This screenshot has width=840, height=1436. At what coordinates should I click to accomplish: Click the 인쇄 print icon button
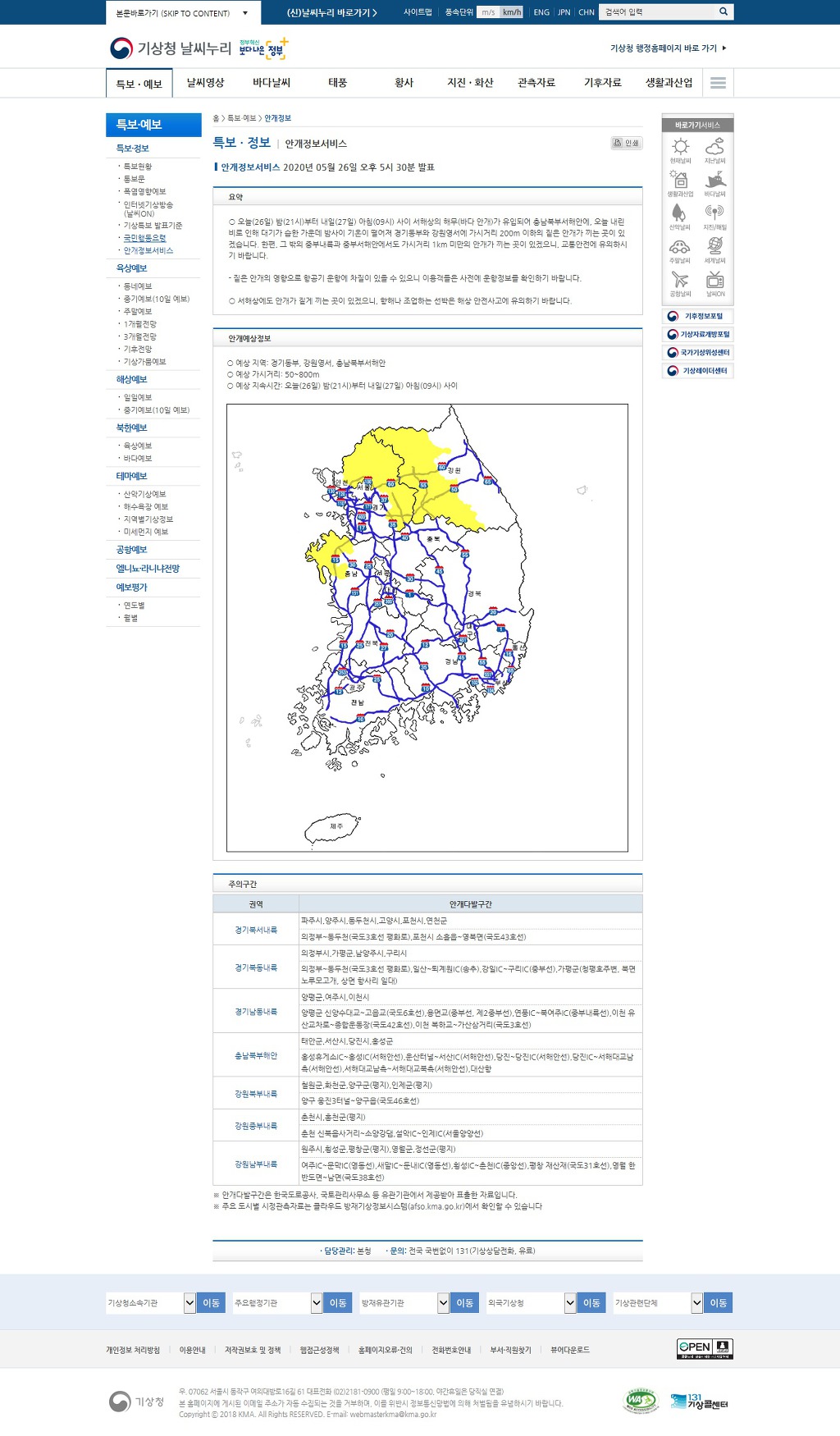pyautogui.click(x=626, y=143)
